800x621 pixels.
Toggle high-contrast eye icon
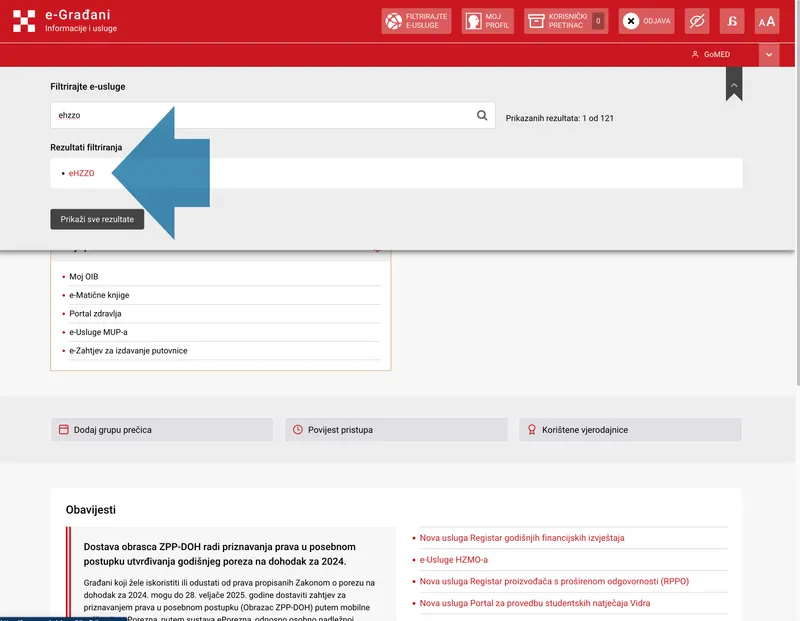click(x=697, y=21)
